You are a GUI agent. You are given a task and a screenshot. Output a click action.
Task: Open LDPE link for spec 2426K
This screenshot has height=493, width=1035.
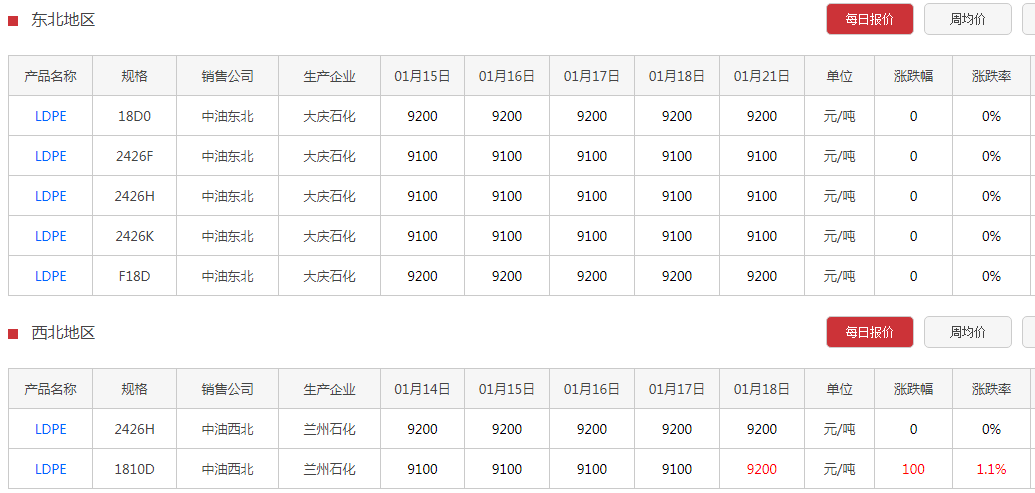(51, 236)
